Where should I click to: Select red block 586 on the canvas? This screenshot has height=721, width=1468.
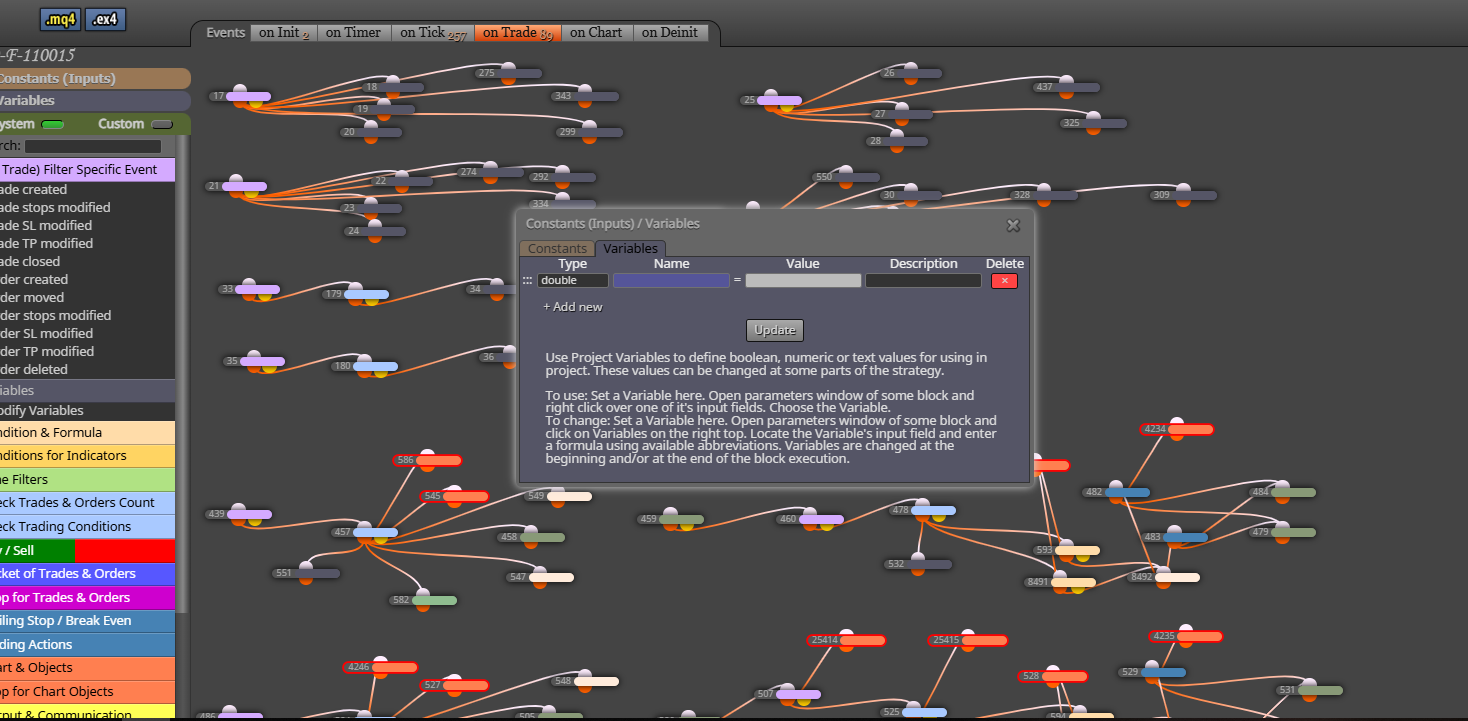[x=427, y=461]
